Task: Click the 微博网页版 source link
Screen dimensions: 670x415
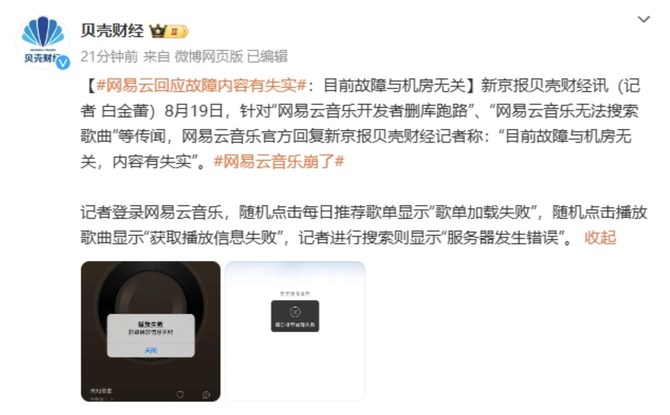Action: coord(209,56)
